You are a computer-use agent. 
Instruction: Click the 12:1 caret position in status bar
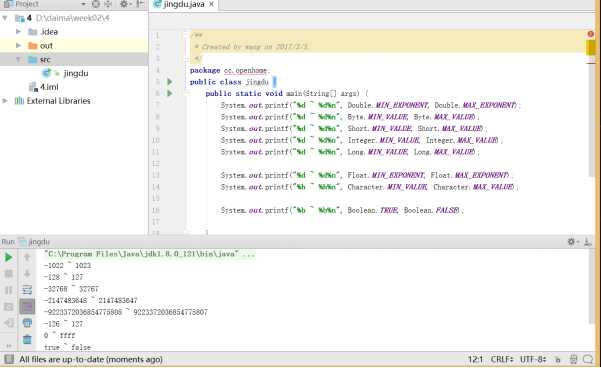(475, 360)
